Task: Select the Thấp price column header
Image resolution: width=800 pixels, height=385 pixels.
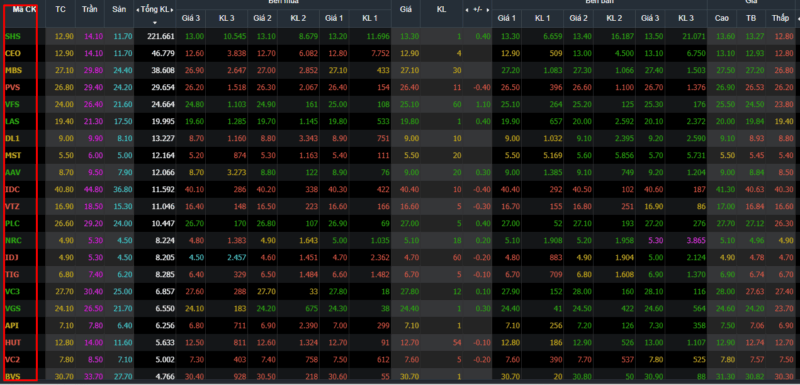Action: pyautogui.click(x=780, y=19)
